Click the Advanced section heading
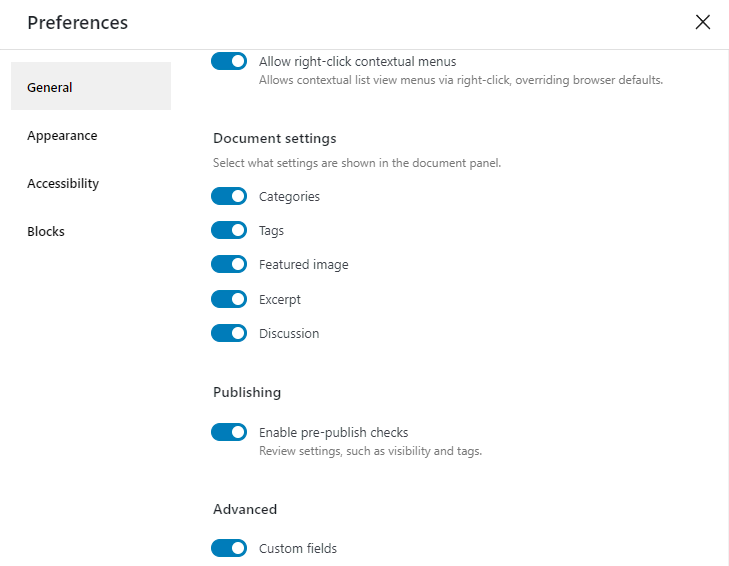729x566 pixels. click(245, 509)
